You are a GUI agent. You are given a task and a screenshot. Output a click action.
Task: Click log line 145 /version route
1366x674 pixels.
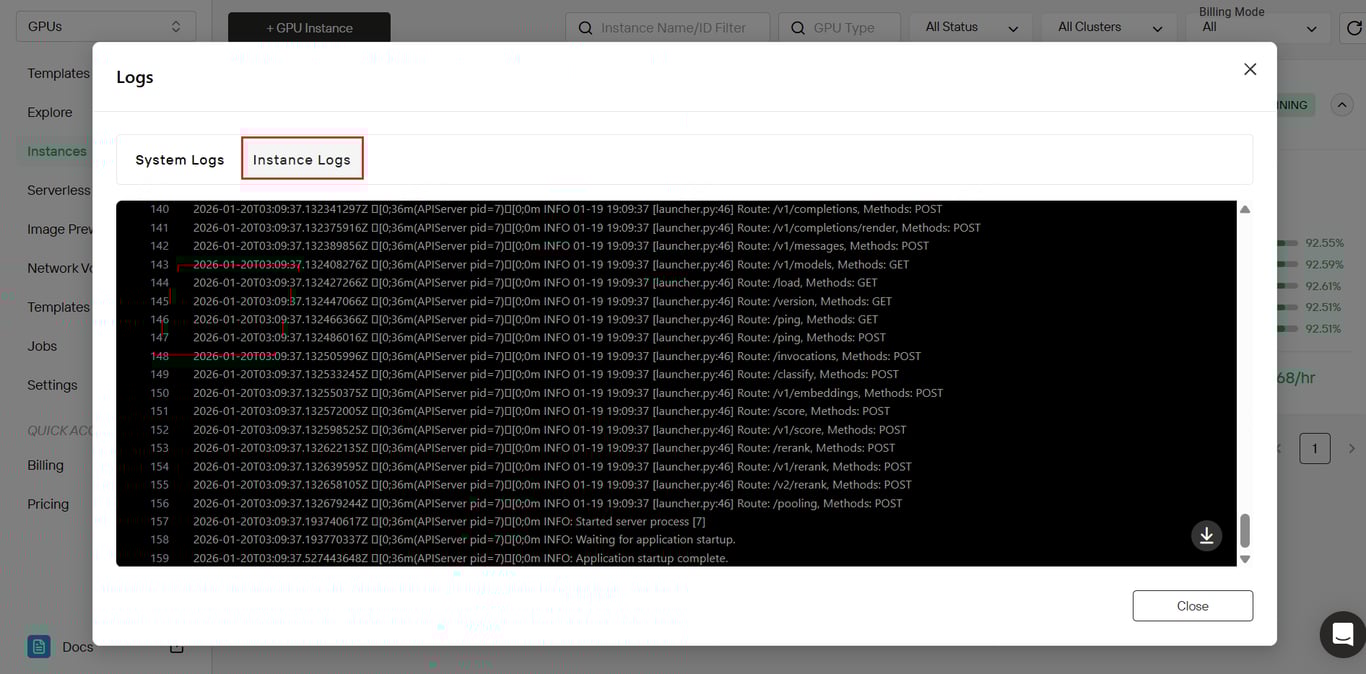[542, 301]
